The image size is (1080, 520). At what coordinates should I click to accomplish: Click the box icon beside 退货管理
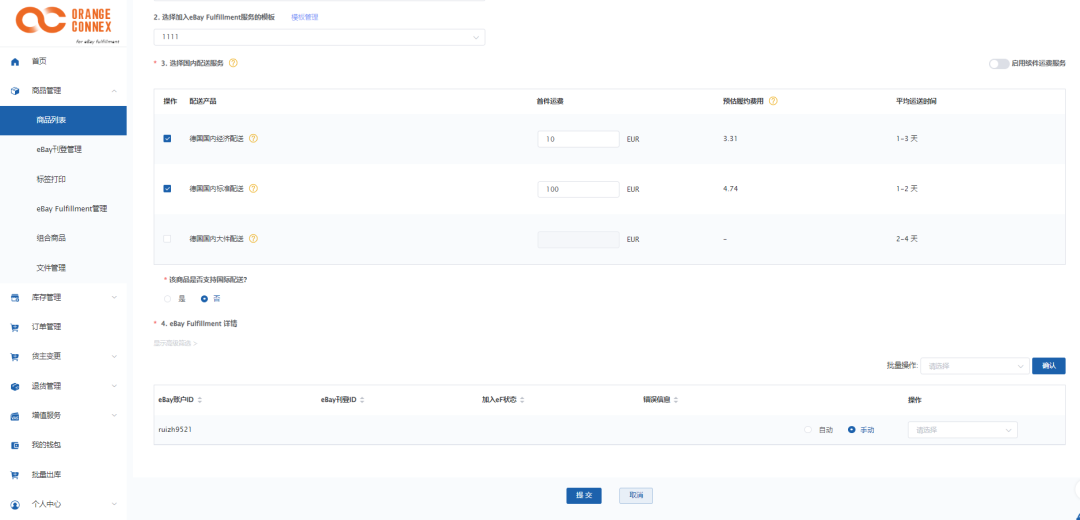click(15, 386)
